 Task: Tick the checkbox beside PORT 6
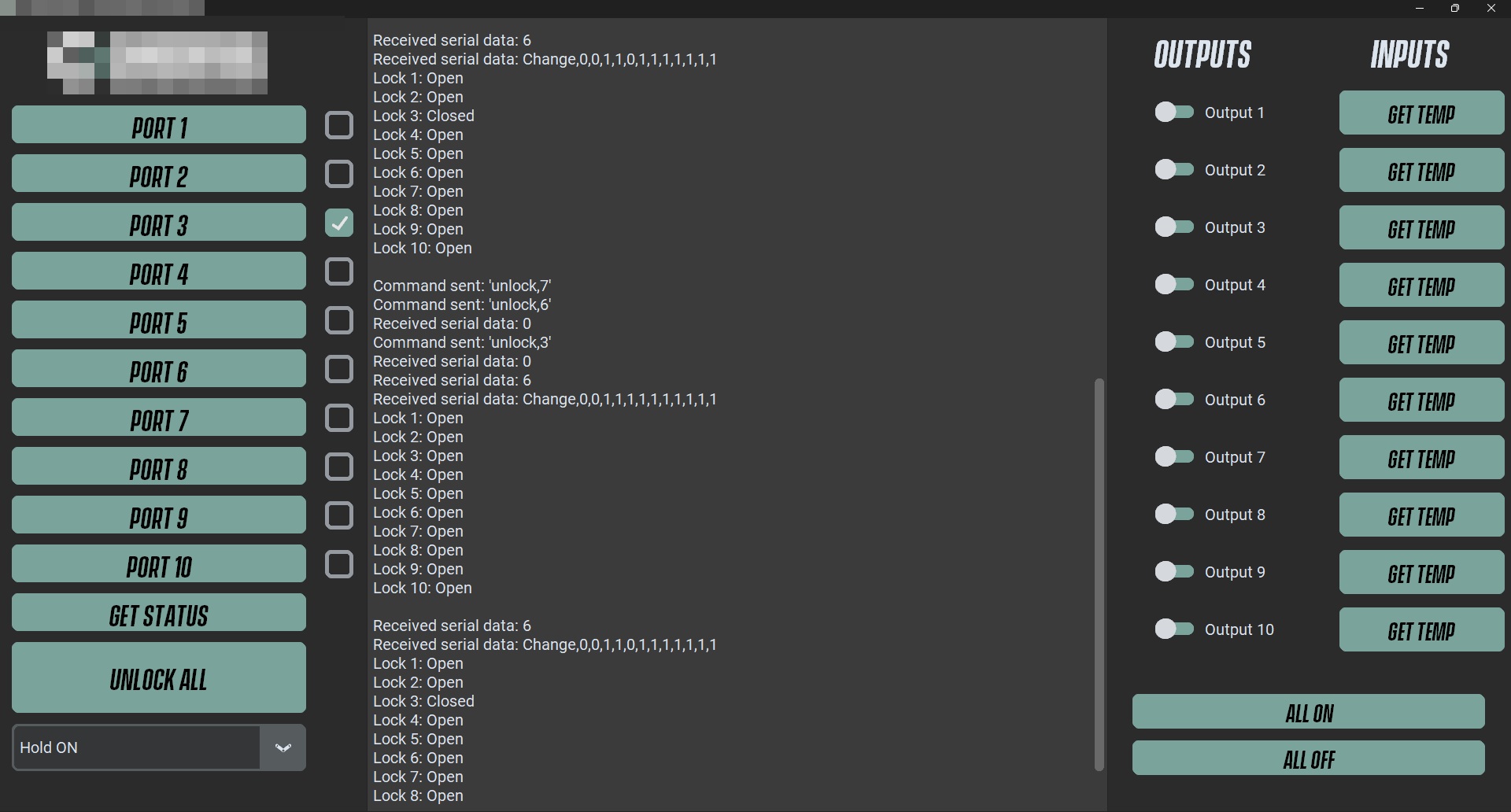[339, 369]
